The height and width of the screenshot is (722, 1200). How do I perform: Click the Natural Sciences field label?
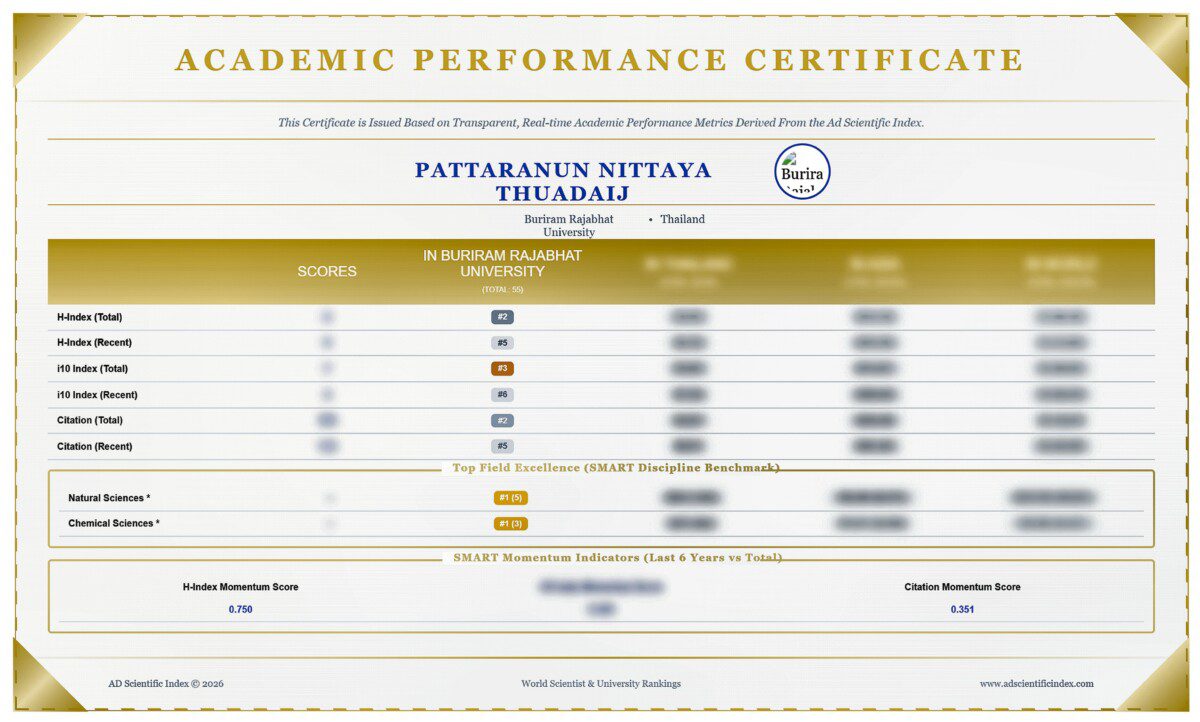pyautogui.click(x=109, y=498)
